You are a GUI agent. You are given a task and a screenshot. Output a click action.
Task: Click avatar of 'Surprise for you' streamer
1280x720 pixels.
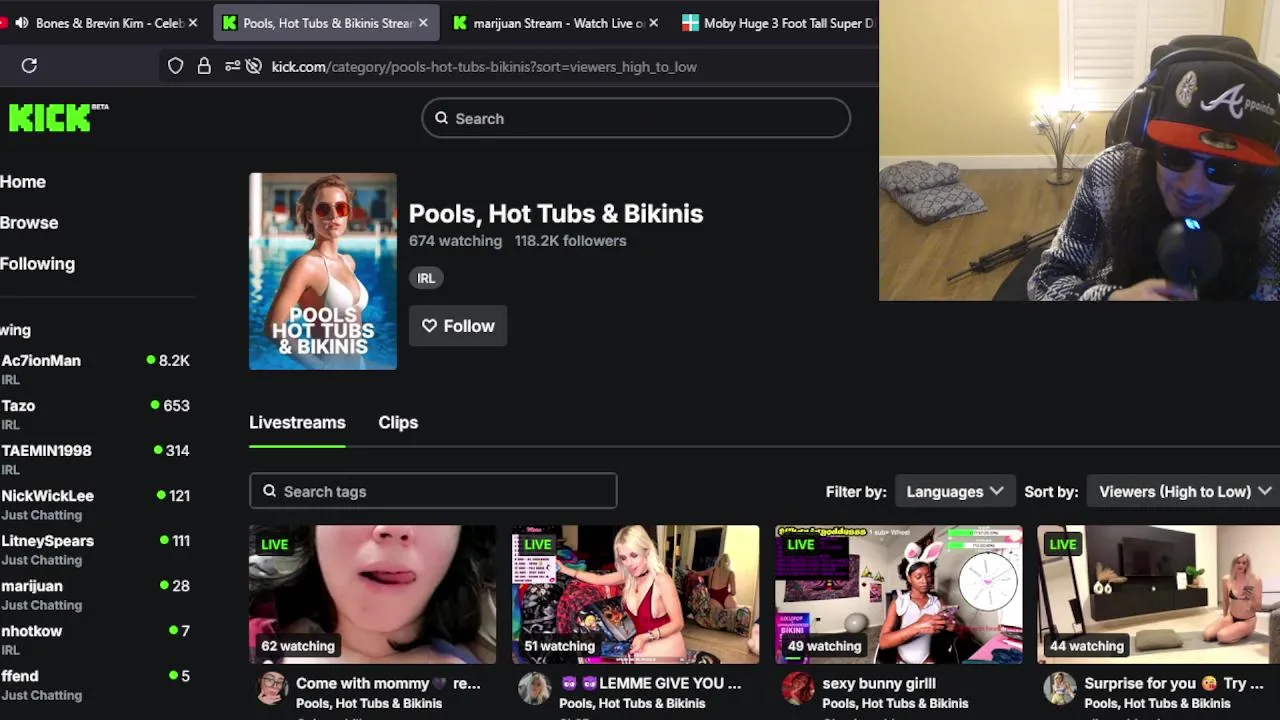(x=1060, y=688)
